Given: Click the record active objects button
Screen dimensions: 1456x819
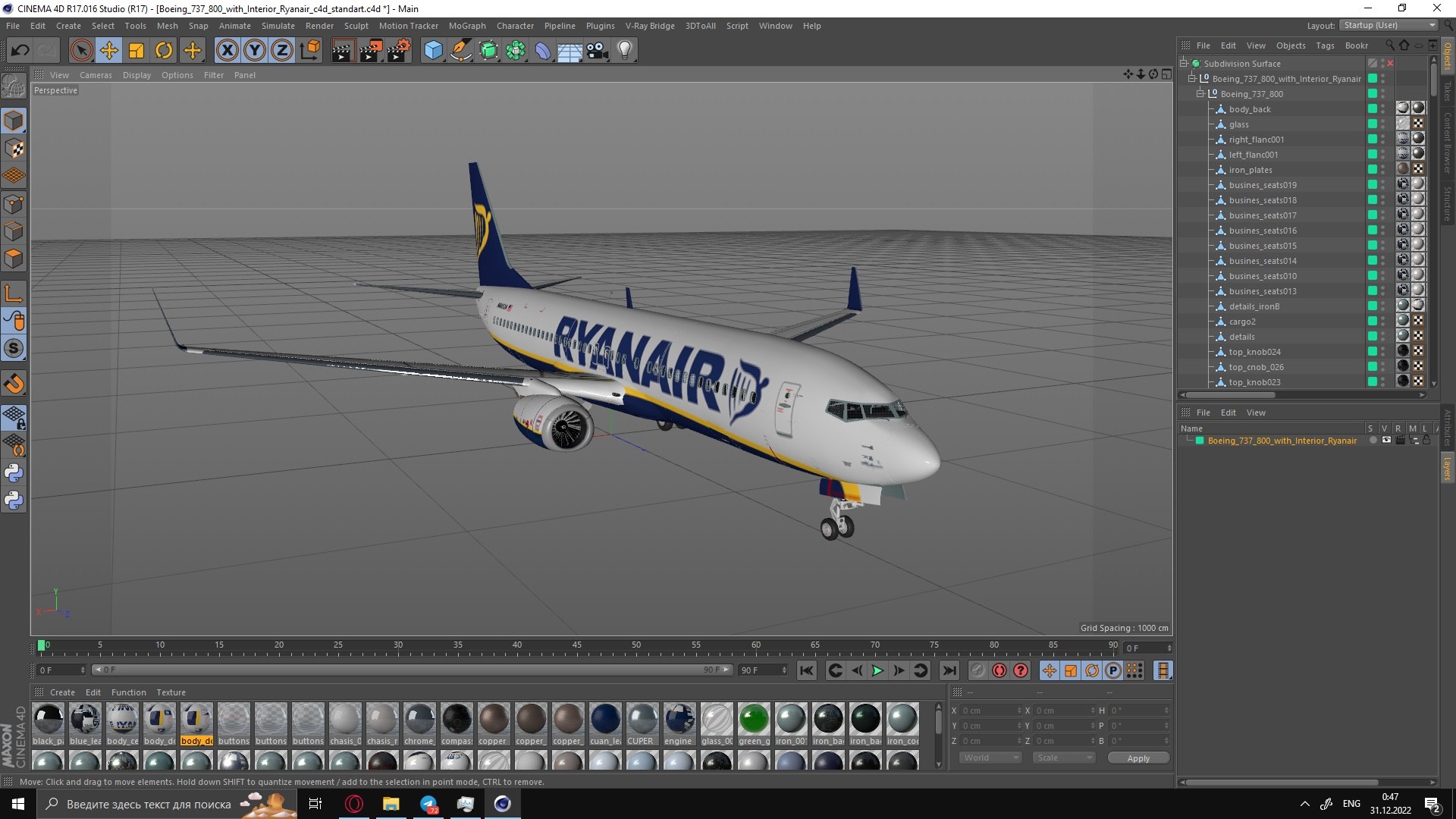Looking at the screenshot, I should [x=978, y=670].
